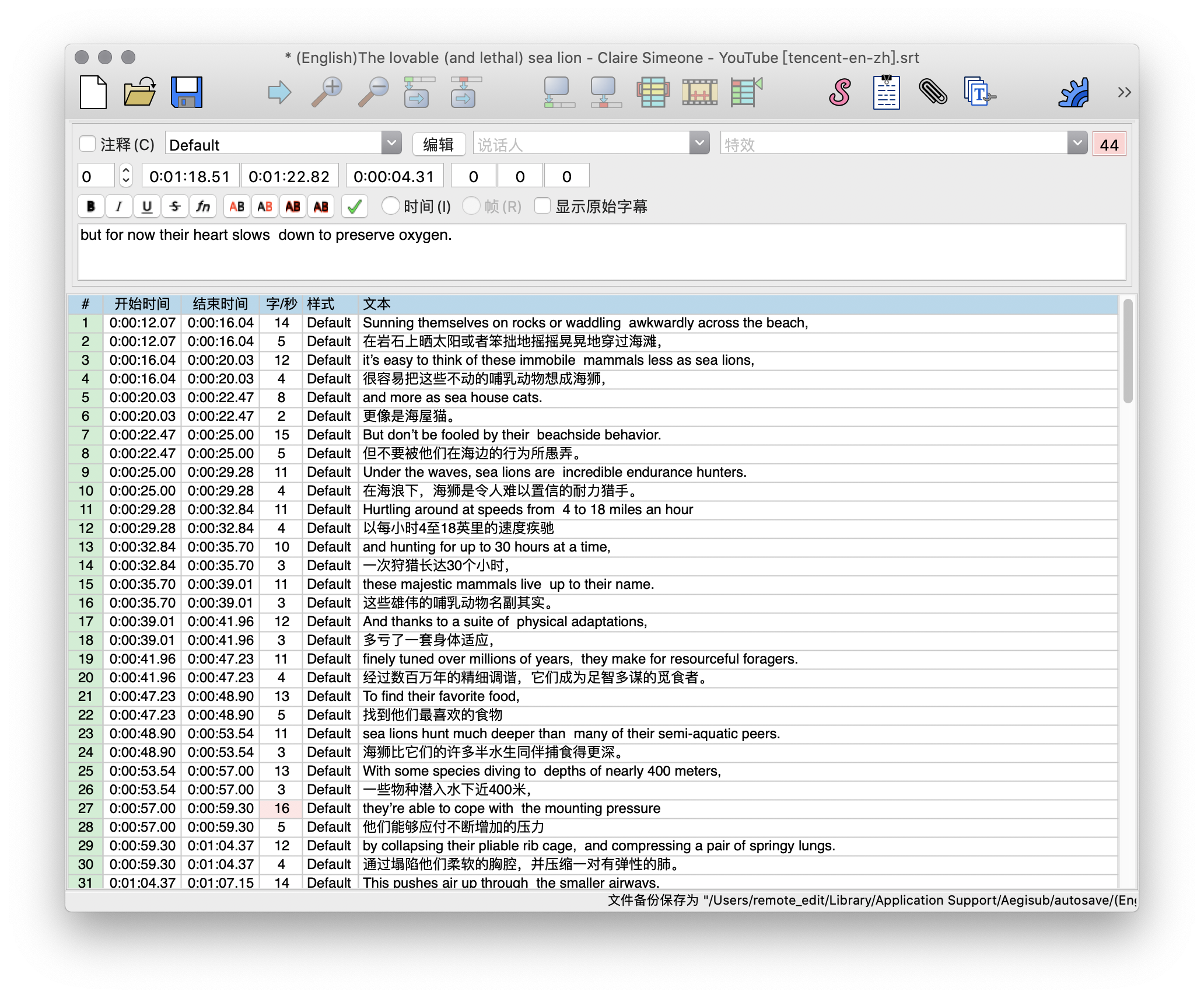Viewport: 1204px width, 998px height.
Task: Click the New subtitles blank page icon
Action: coord(93,92)
